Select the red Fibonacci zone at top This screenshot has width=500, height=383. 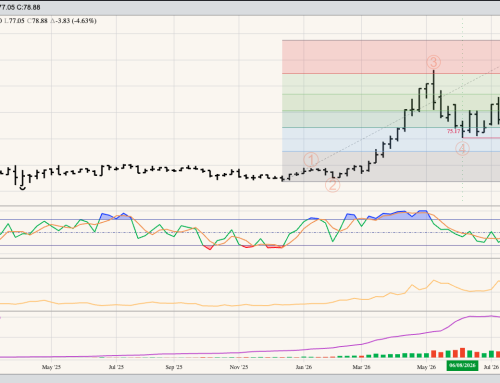(x=391, y=57)
